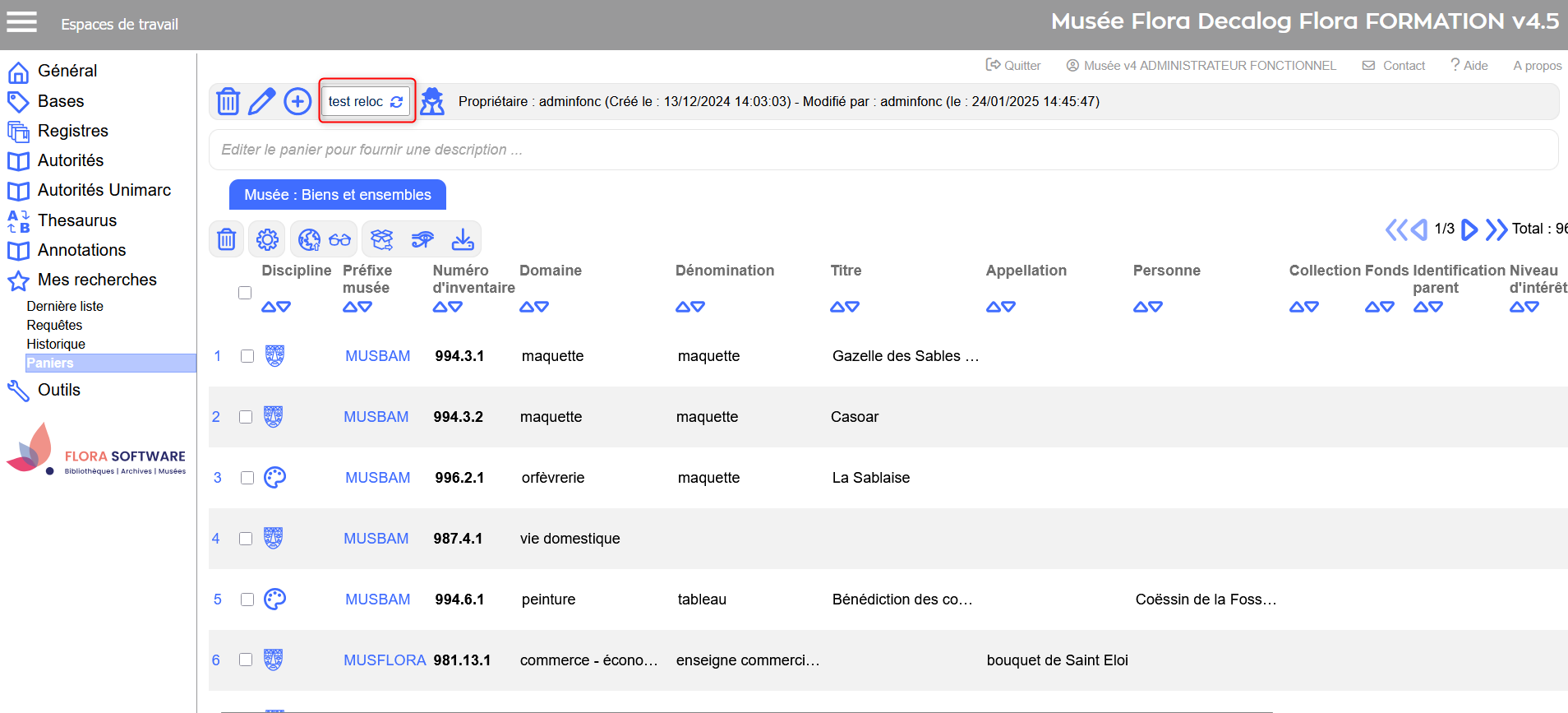
Task: Sort Préfixe musée column descending
Action: pos(365,307)
